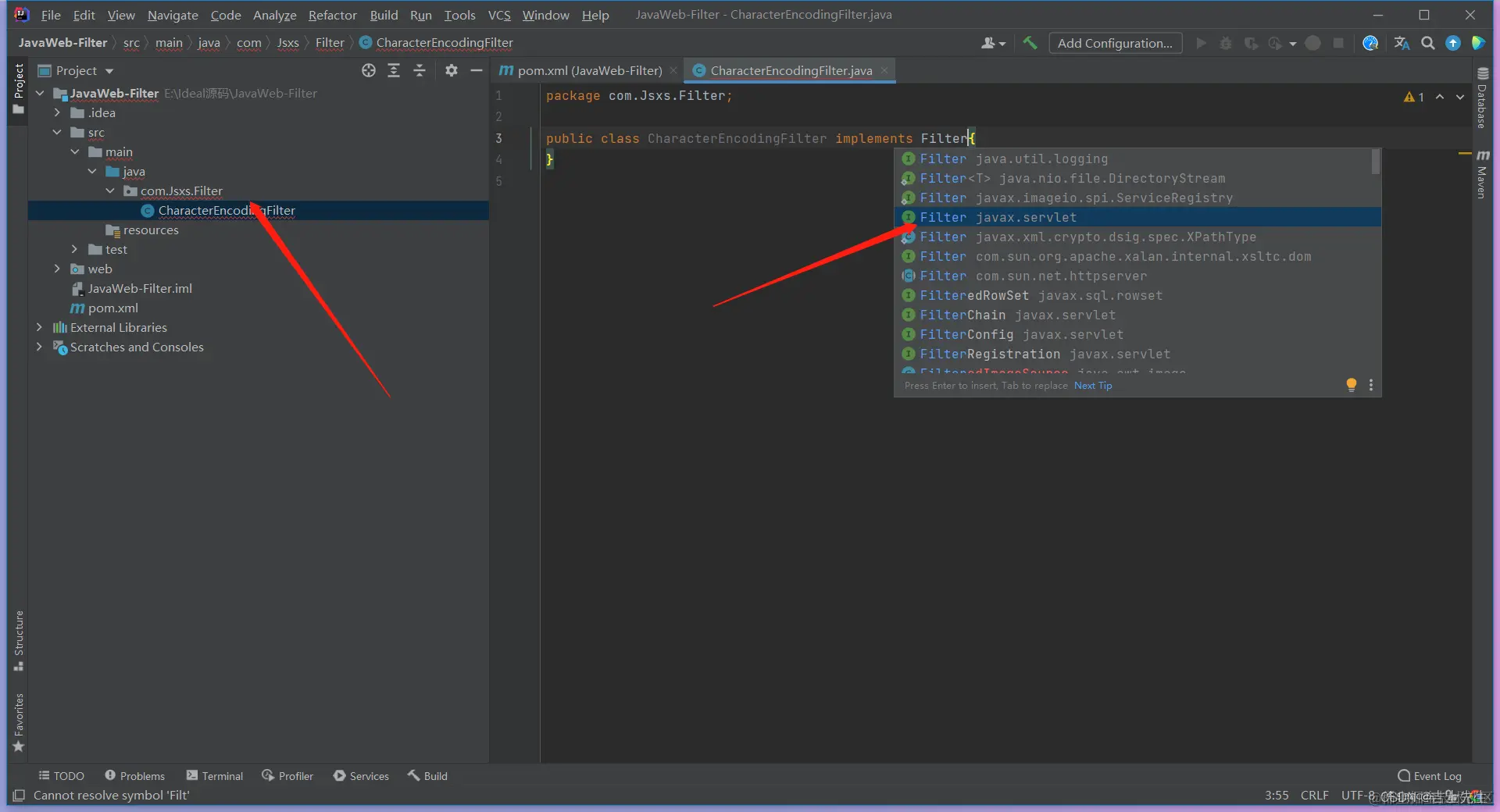Click the warning indicator showing 1 problem
Image resolution: width=1500 pixels, height=812 pixels.
[1414, 97]
